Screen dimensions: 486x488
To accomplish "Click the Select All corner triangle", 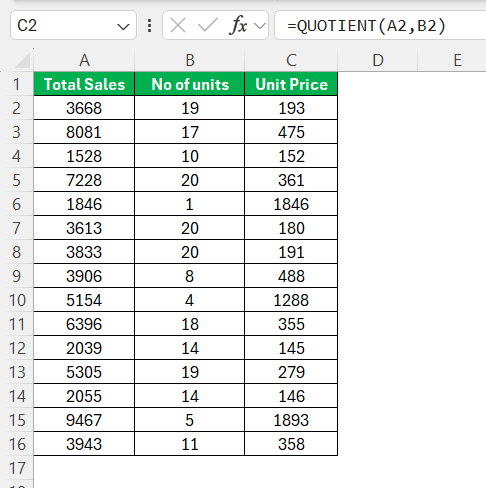I will (23, 60).
